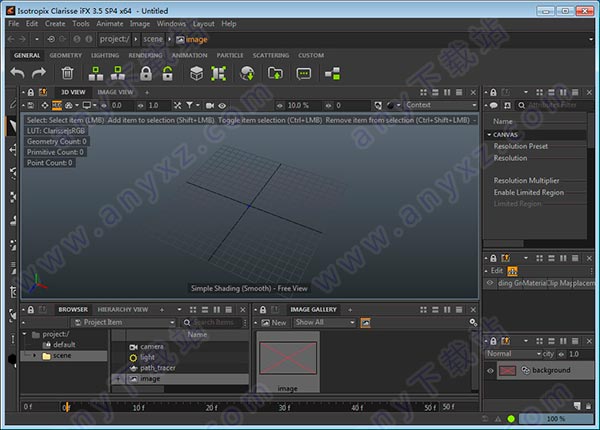Click the project:/ path segment

point(114,39)
